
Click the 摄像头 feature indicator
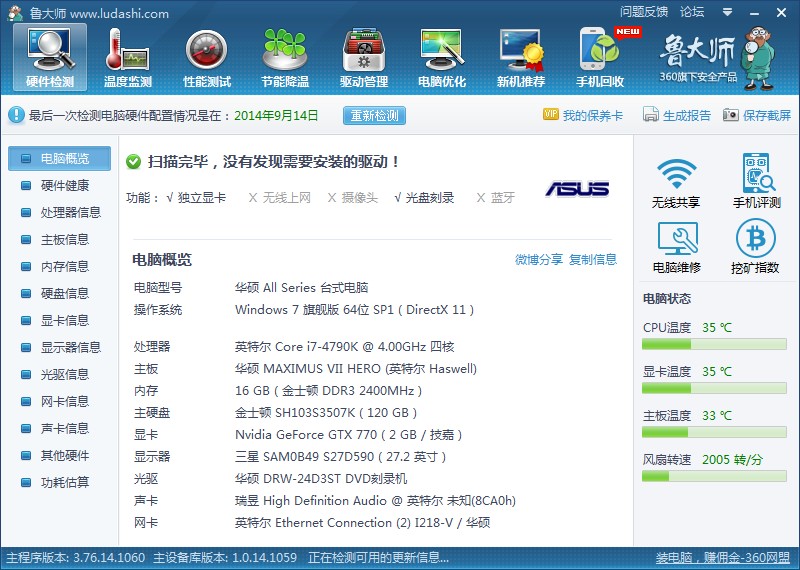(353, 198)
